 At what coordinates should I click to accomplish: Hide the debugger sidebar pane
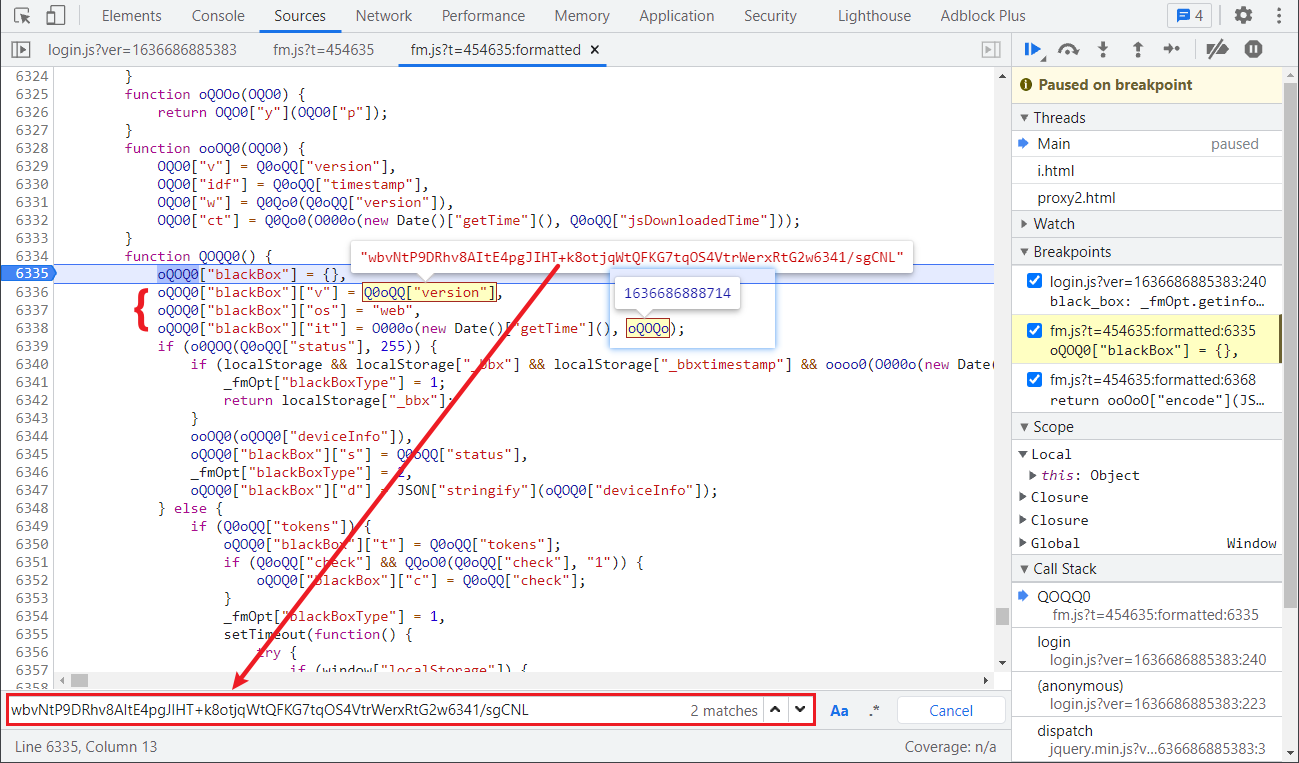pos(991,50)
